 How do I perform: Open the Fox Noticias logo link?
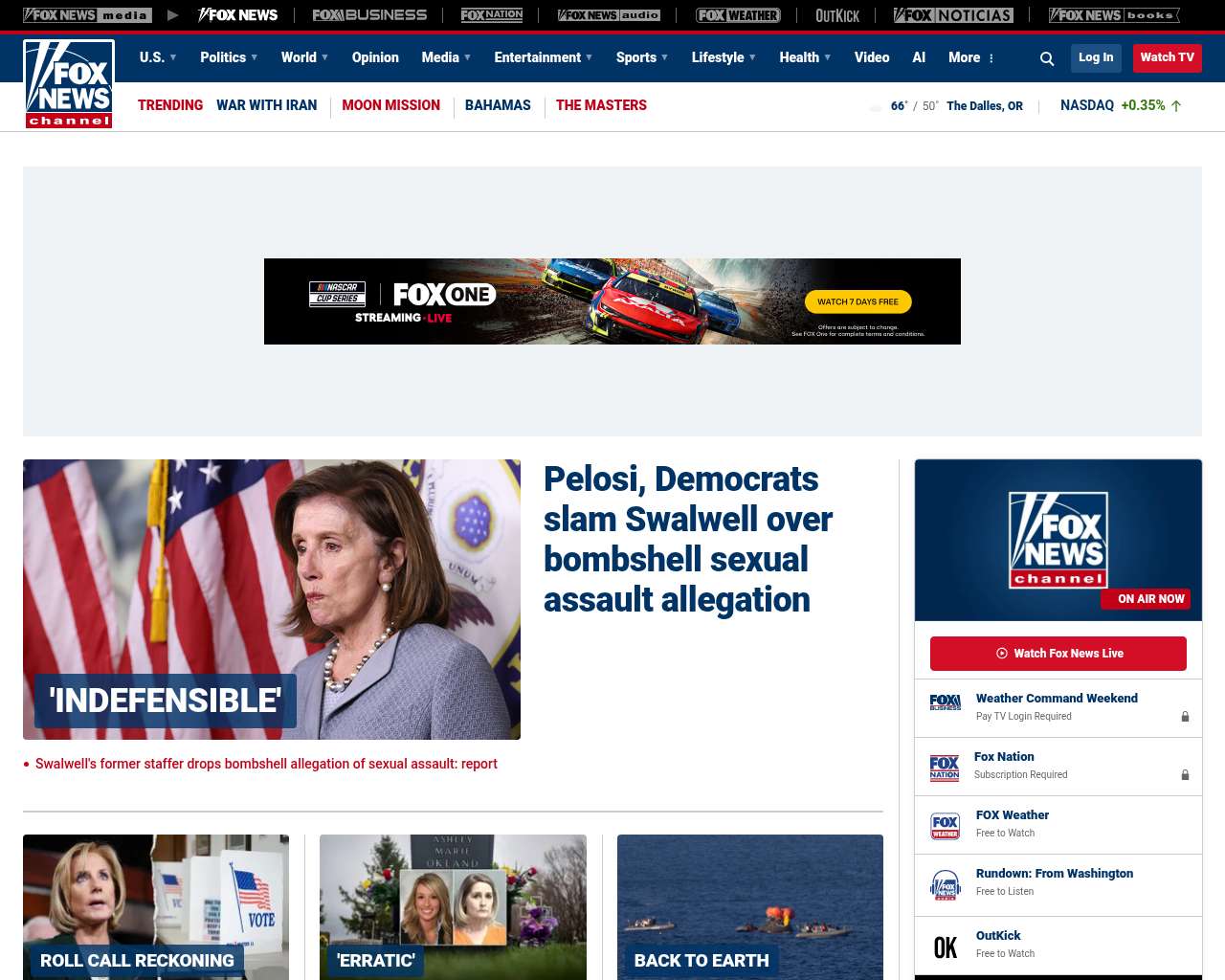pos(953,15)
